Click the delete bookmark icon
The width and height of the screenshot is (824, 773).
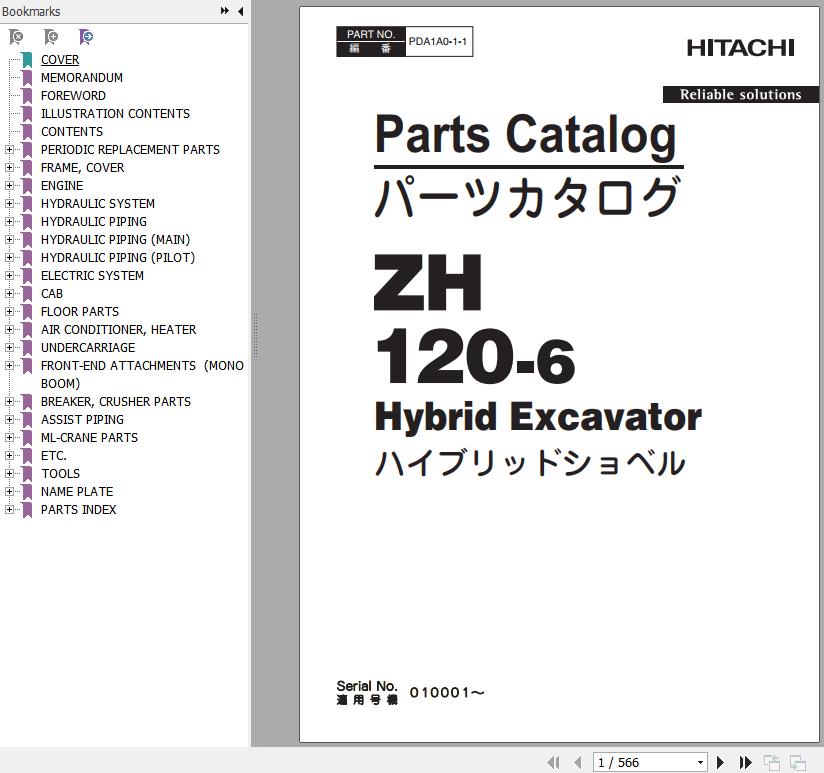pos(16,37)
